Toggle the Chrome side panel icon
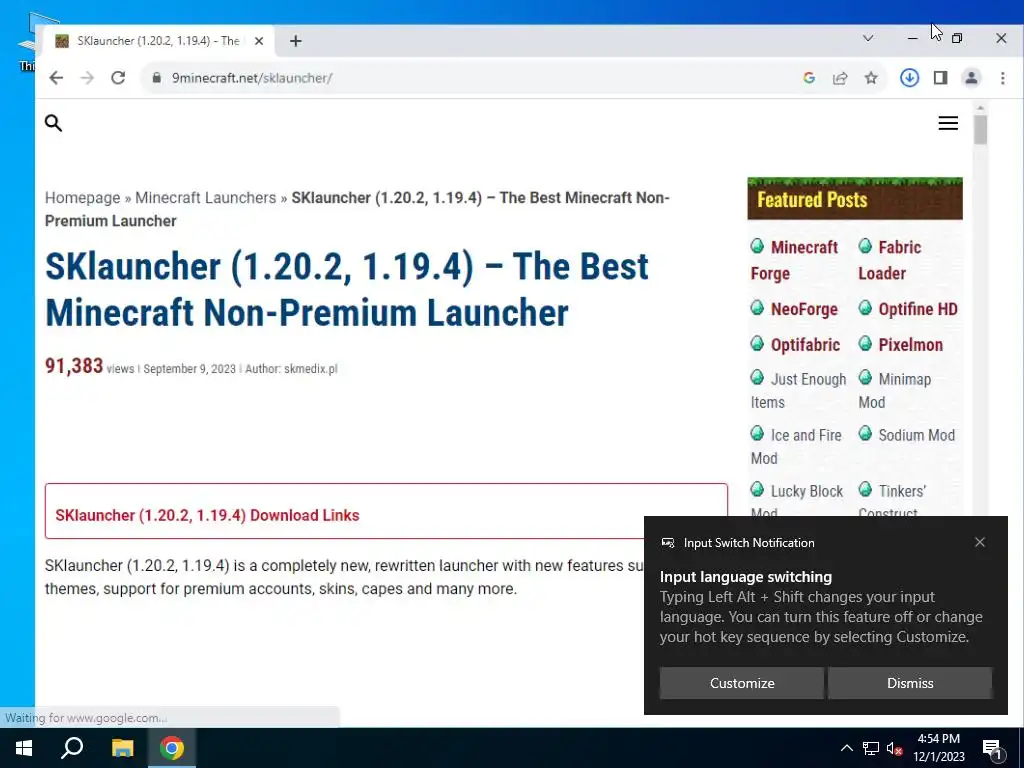Image resolution: width=1024 pixels, height=768 pixels. 940,78
